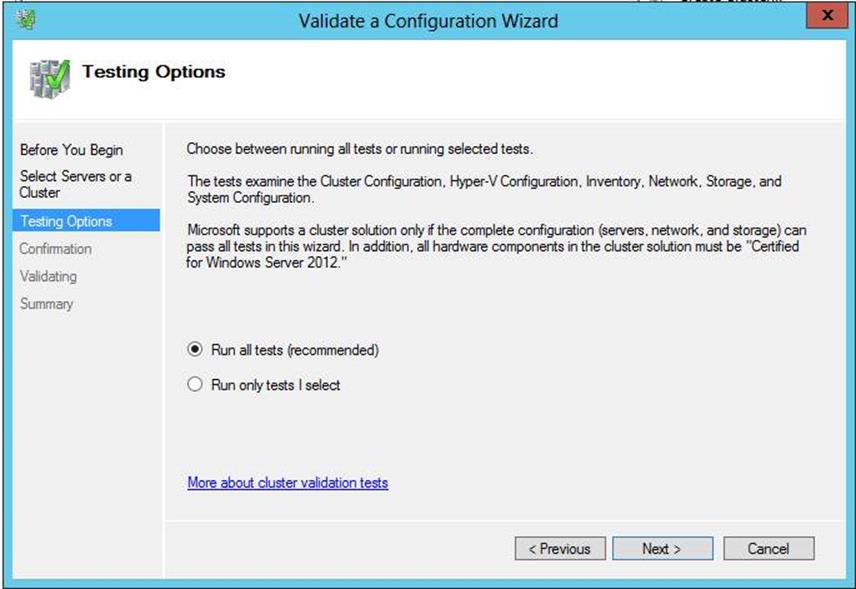Click the Run all tests label text

point(295,350)
